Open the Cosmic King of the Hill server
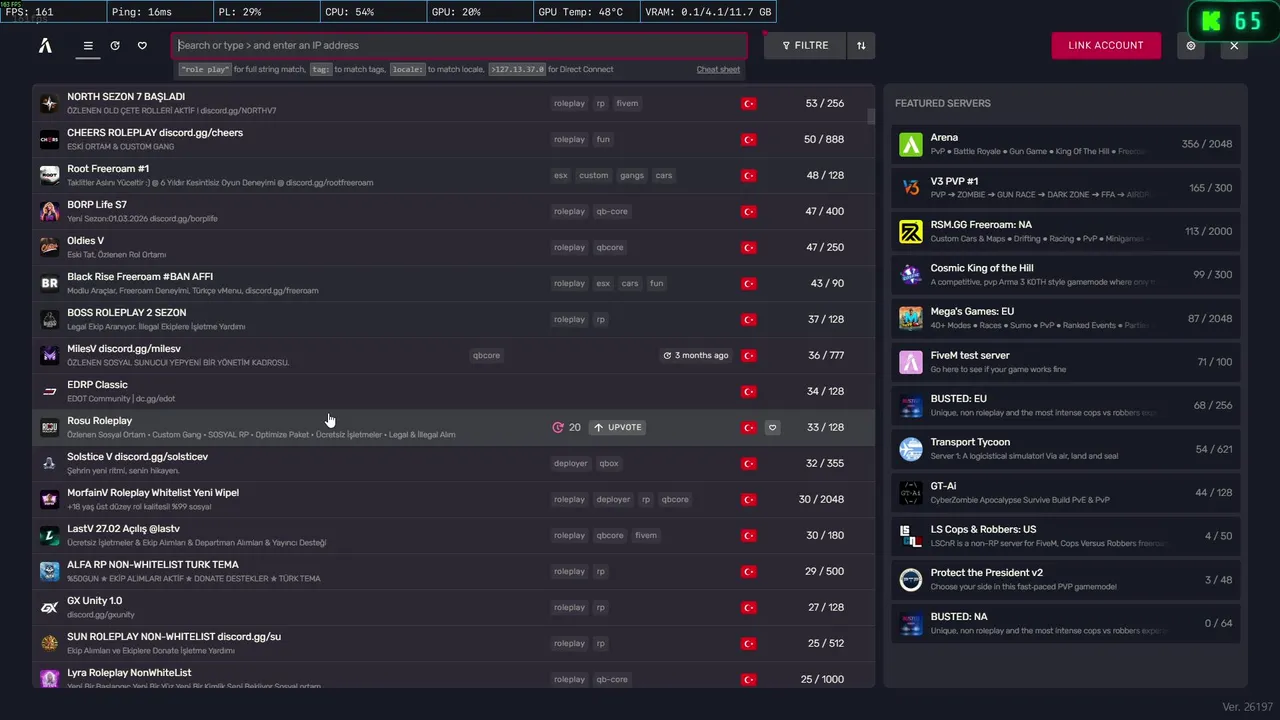 tap(1066, 275)
